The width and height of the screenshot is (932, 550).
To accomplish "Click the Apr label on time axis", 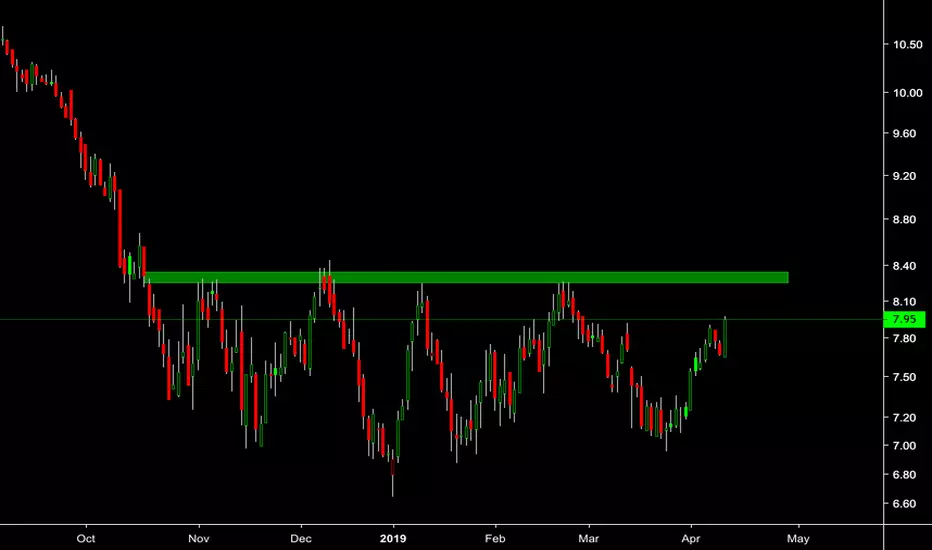I will (x=691, y=539).
